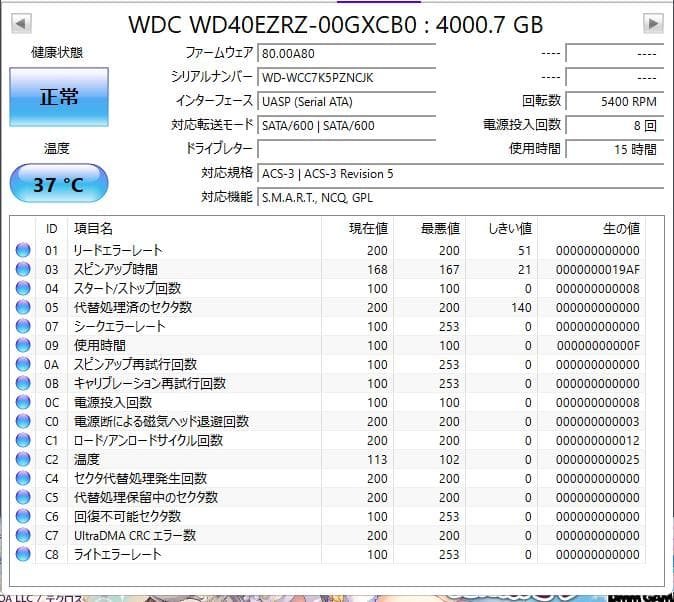Select the 回復不可能セクタ数 attribute name
The height and width of the screenshot is (602, 674).
(x=127, y=516)
